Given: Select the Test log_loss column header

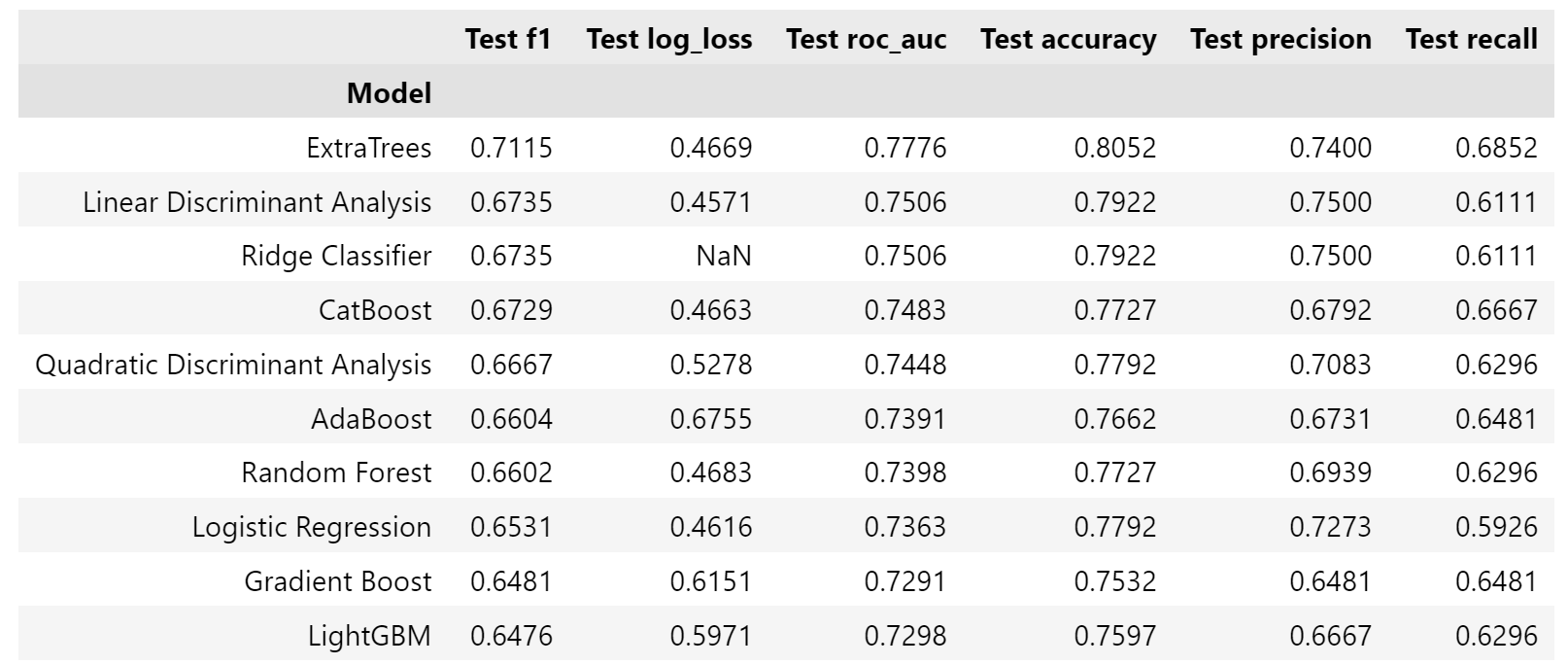Looking at the screenshot, I should (x=668, y=39).
